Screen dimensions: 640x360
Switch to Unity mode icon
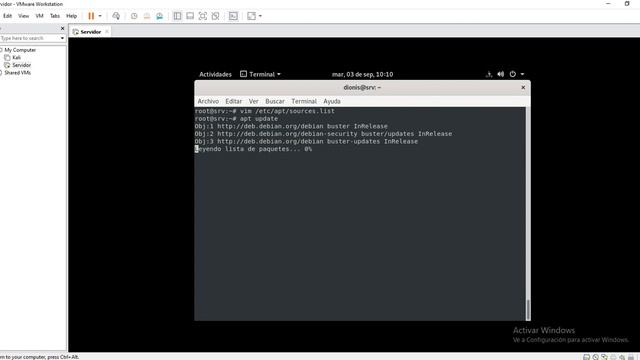[x=216, y=16]
